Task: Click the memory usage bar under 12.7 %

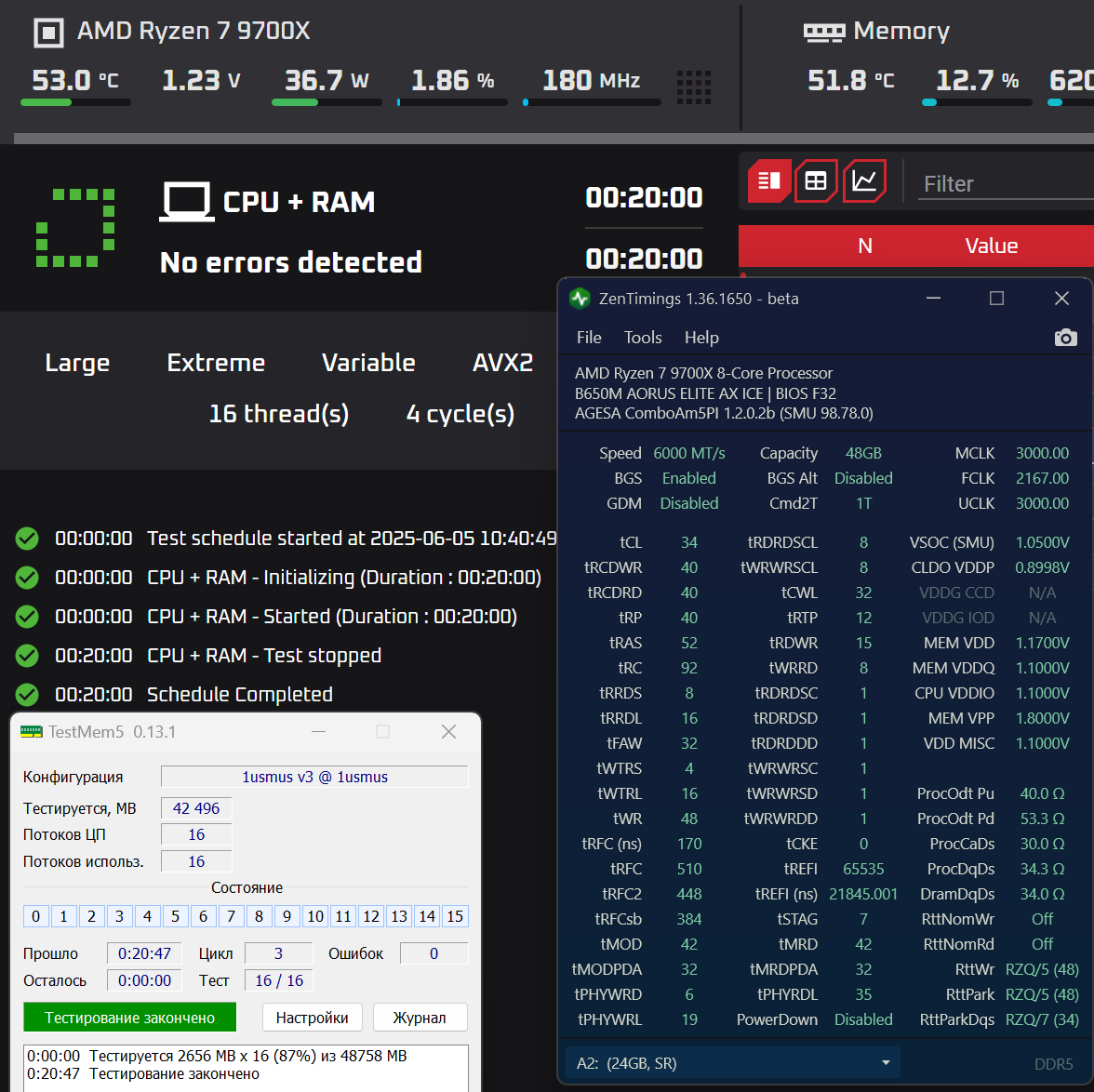Action: [977, 102]
